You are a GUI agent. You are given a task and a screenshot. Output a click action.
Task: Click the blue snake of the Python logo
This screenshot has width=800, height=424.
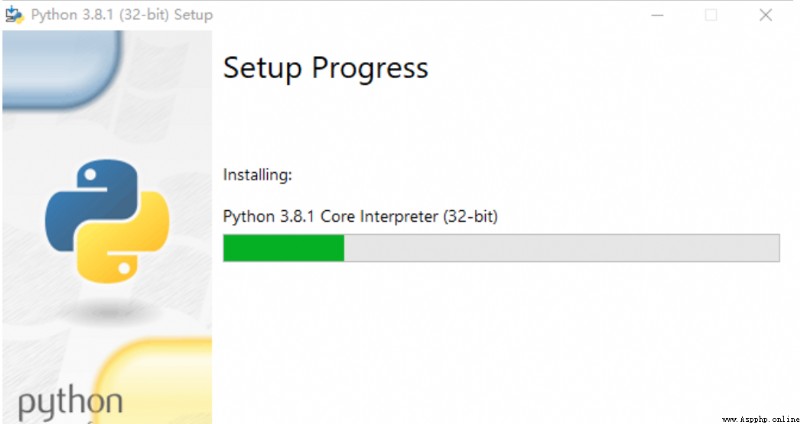coord(91,202)
